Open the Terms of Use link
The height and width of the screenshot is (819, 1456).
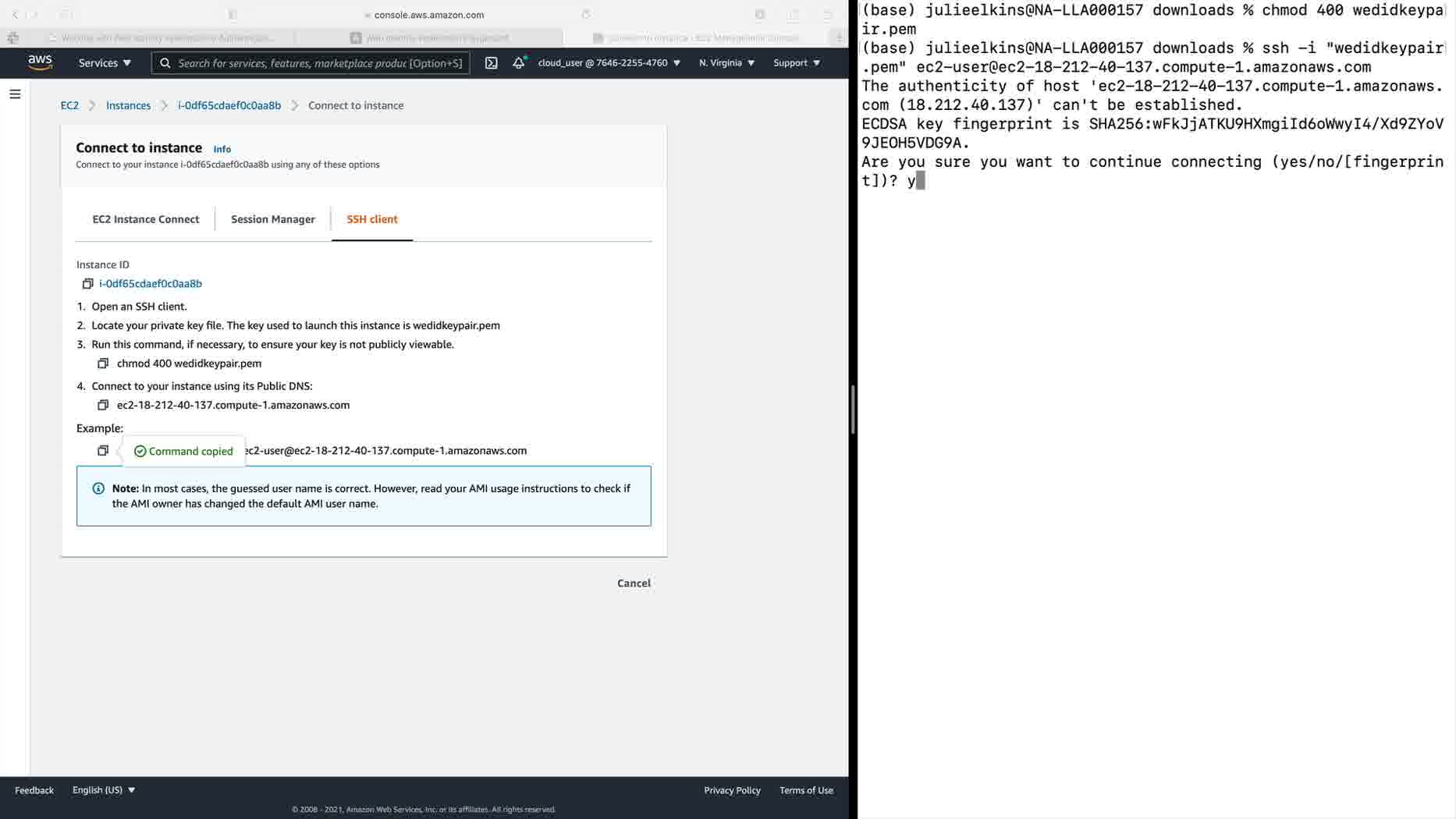tap(806, 790)
